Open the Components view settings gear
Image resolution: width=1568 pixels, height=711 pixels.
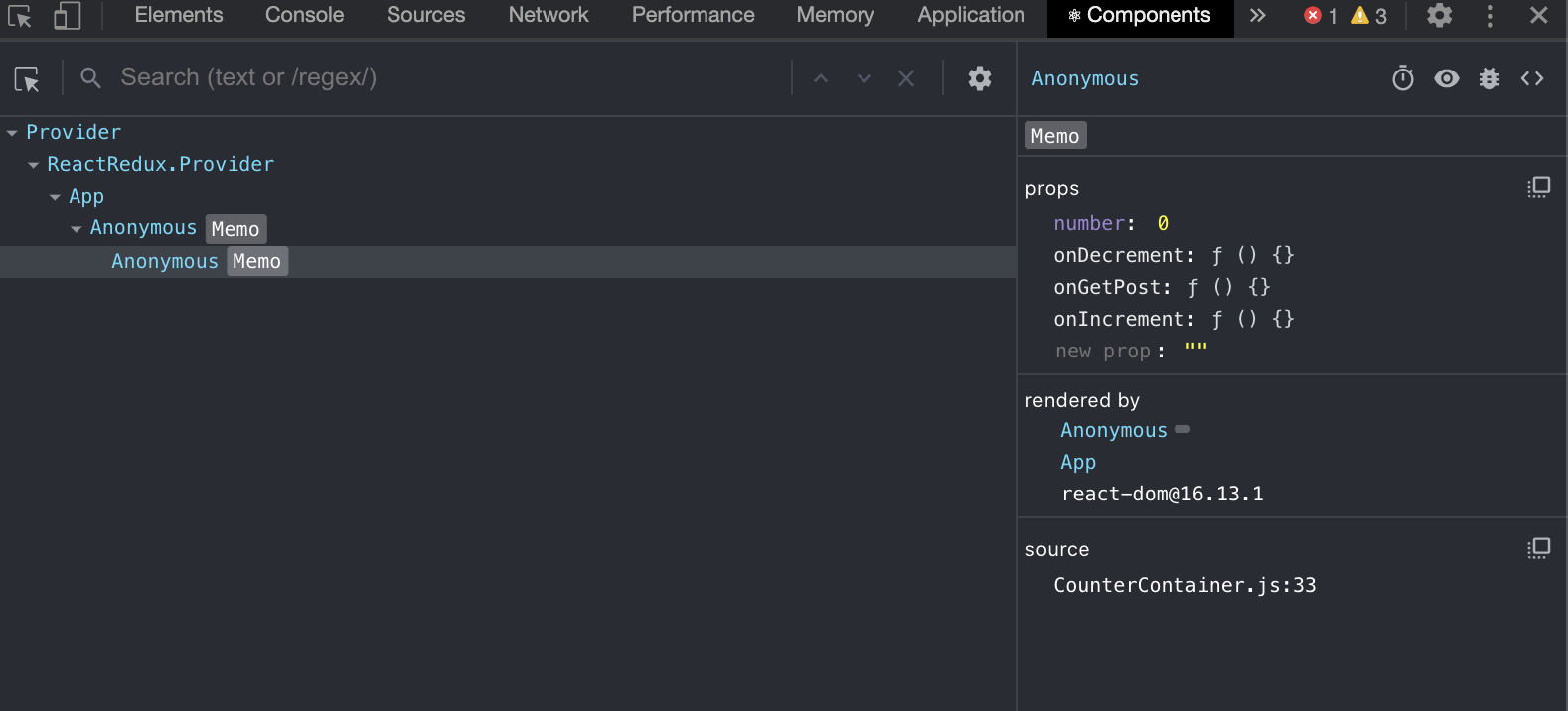979,78
